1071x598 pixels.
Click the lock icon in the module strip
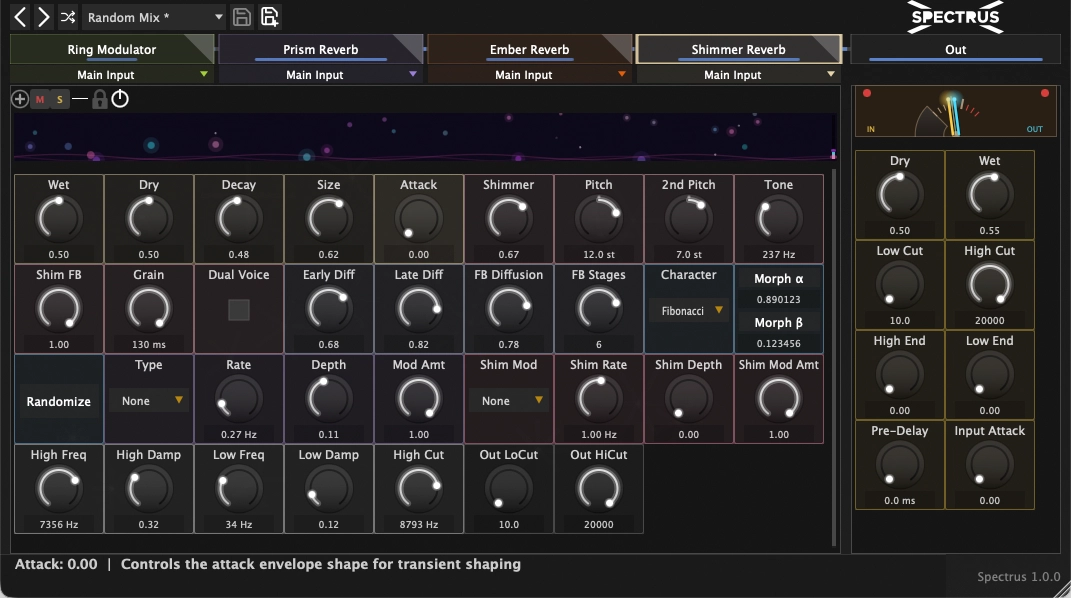pos(100,99)
